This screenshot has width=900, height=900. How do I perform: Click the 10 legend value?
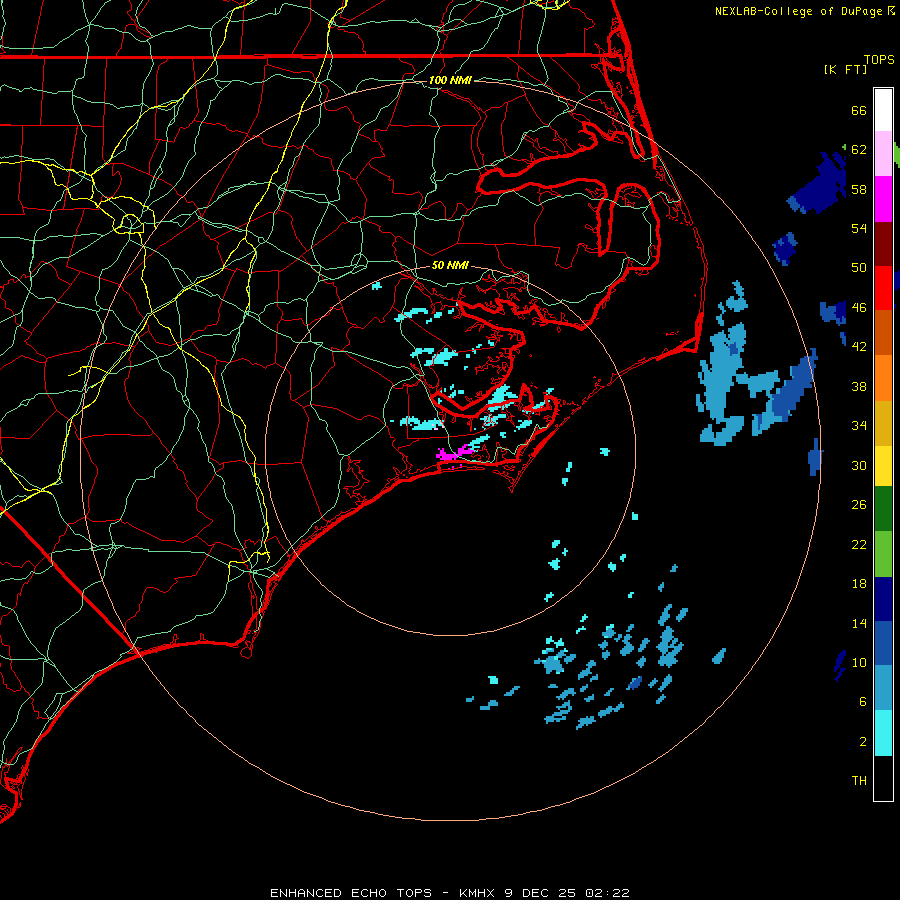(859, 663)
